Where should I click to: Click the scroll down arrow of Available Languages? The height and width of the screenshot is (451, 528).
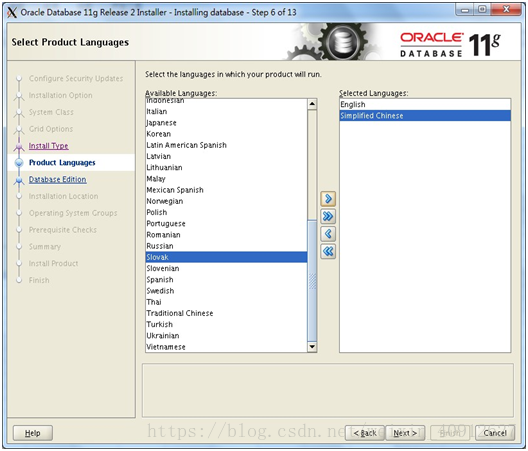(x=312, y=347)
